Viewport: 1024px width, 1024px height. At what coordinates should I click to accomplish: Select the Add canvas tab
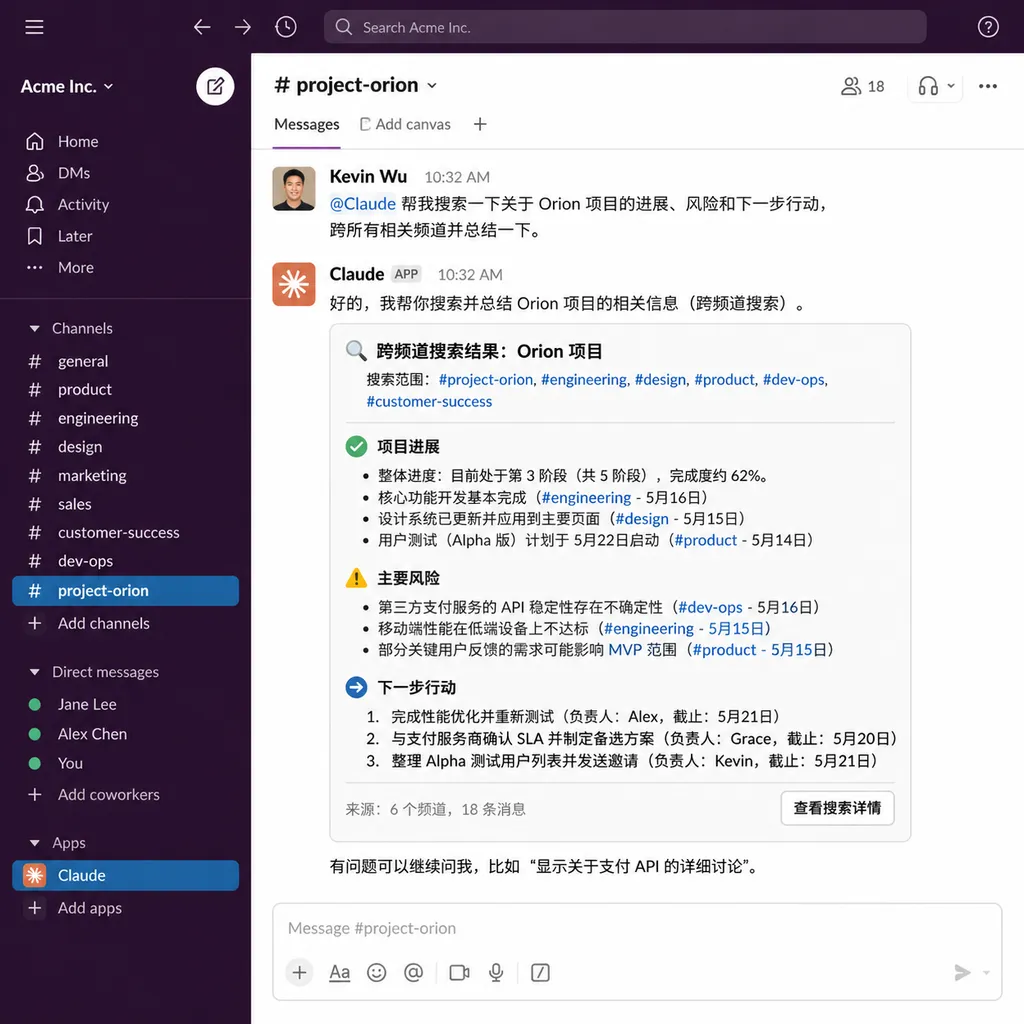pyautogui.click(x=405, y=125)
